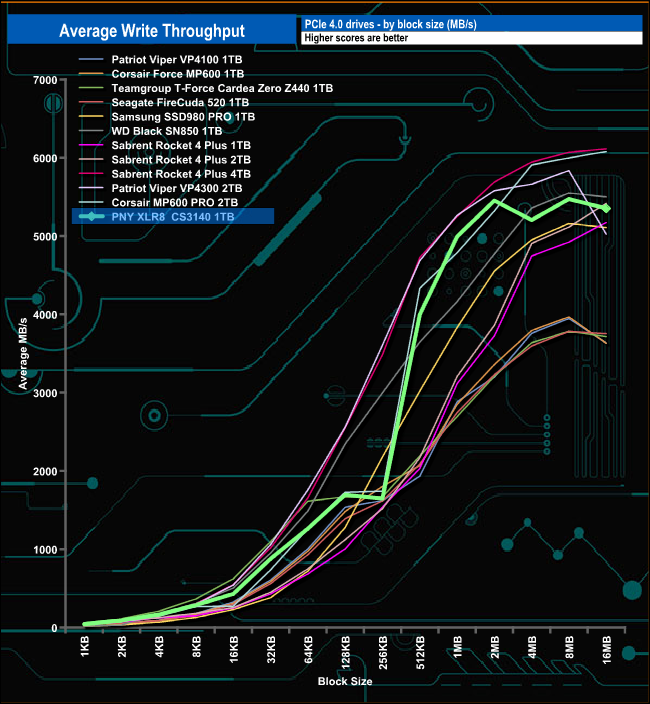
Task: Click the yellow line swatch for Samsung SSD980
Action: coord(91,117)
